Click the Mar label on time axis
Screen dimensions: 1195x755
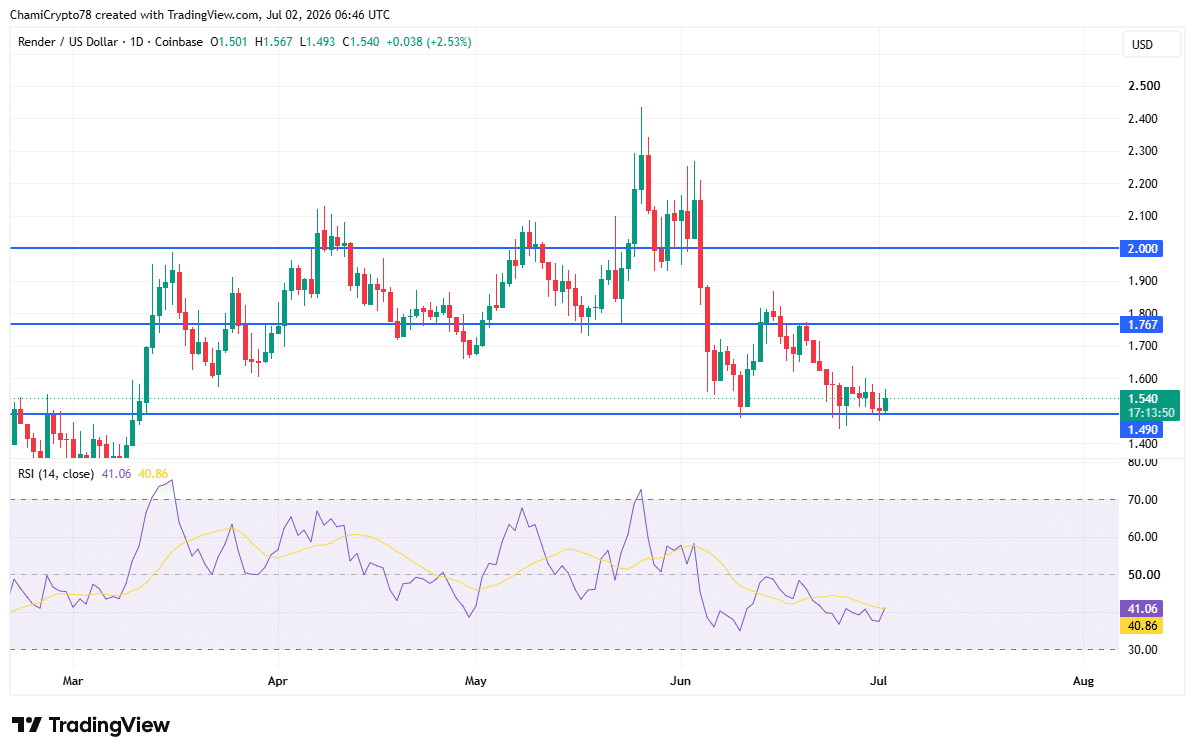tap(72, 681)
